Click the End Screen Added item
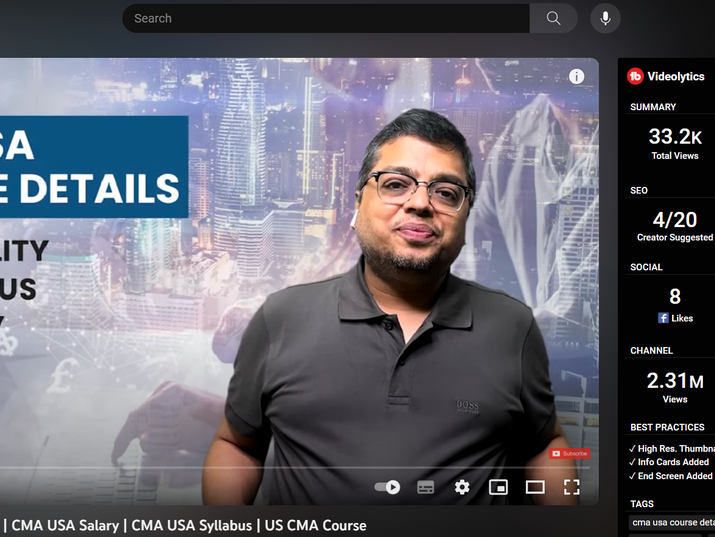 click(670, 476)
